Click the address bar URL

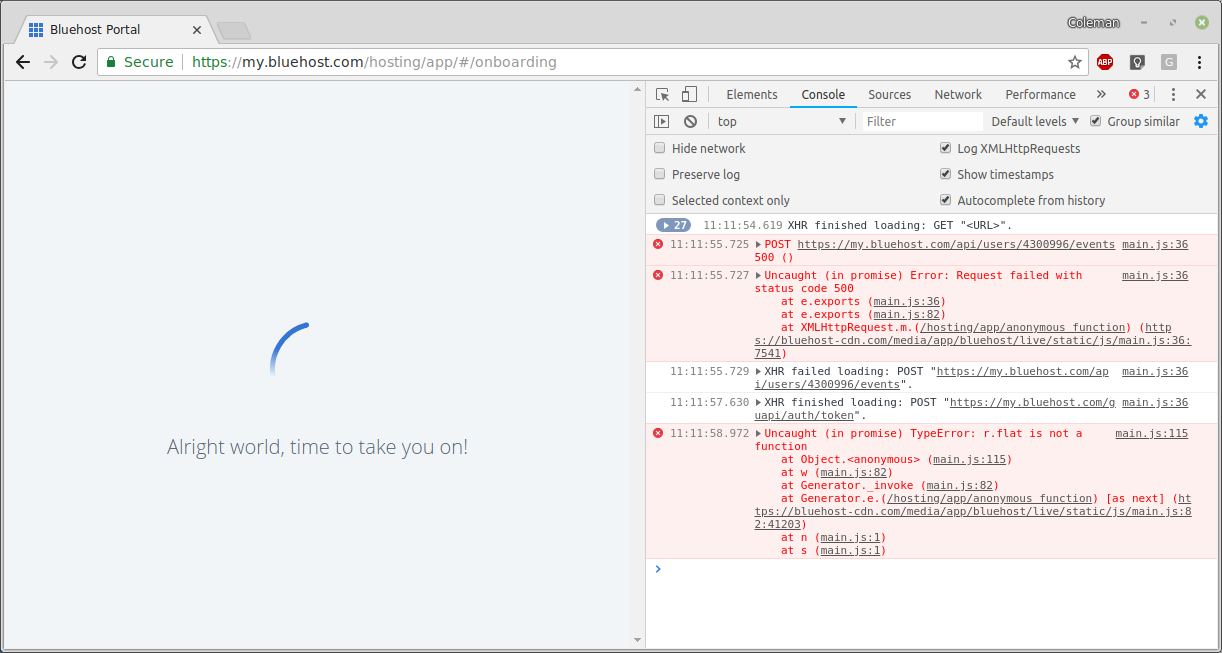374,62
